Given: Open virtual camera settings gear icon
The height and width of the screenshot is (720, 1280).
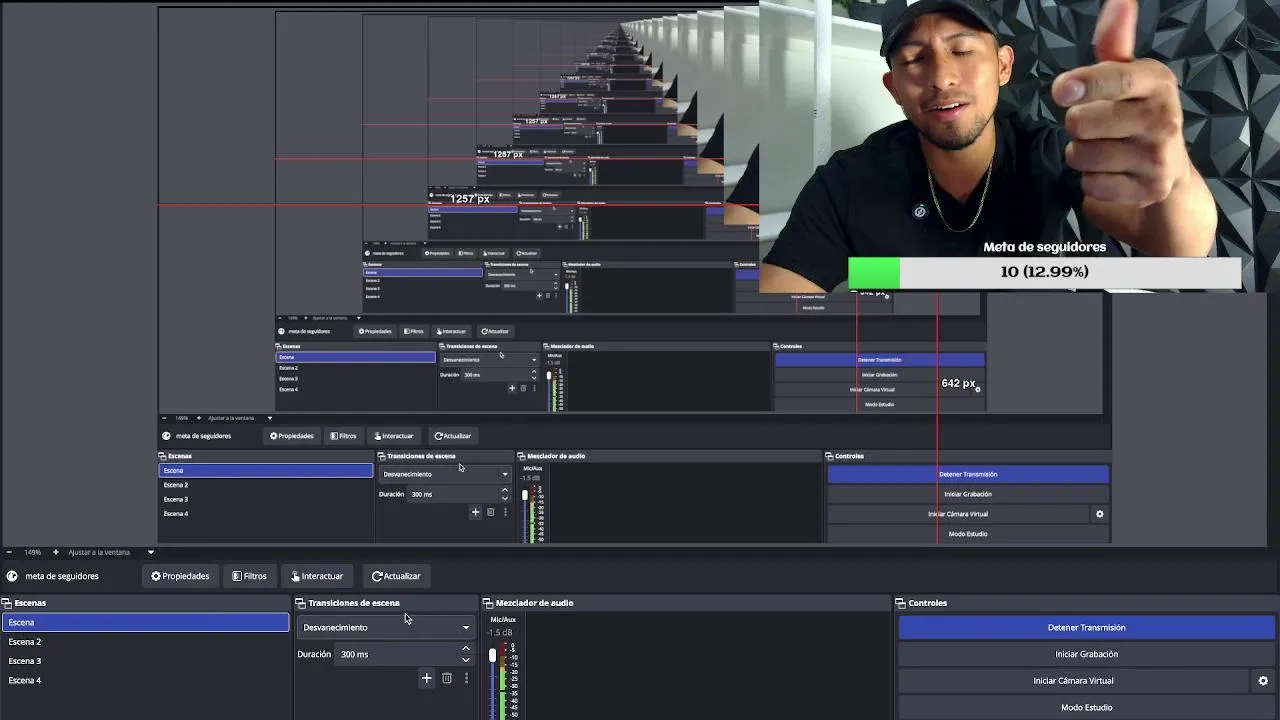Looking at the screenshot, I should pyautogui.click(x=1263, y=681).
